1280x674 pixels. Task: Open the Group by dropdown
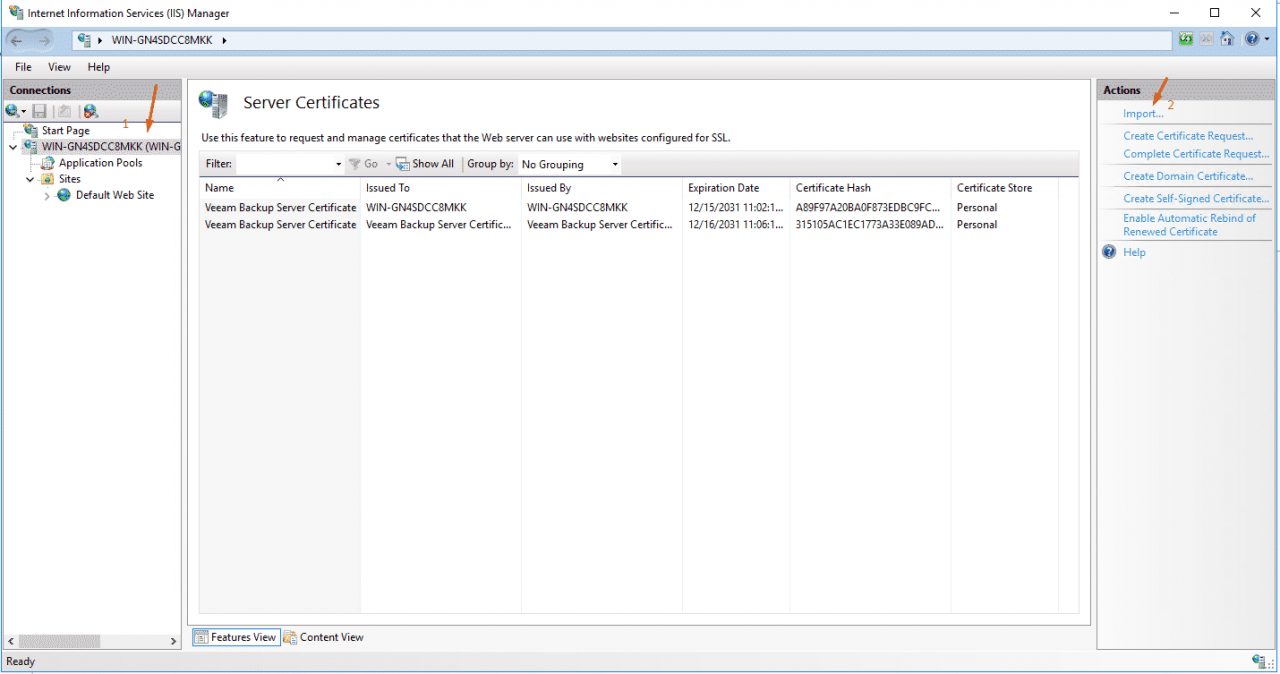570,164
